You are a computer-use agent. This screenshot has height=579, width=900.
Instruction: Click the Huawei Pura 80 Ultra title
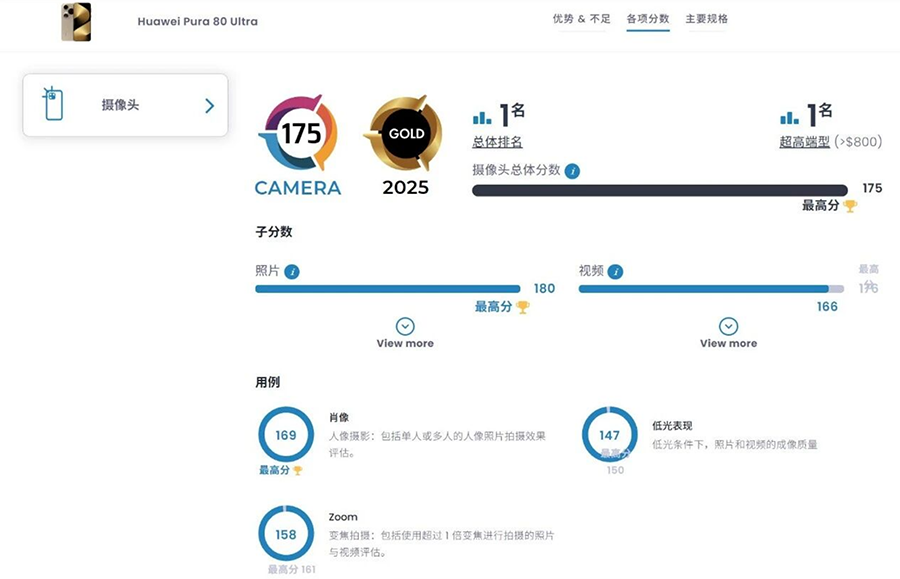click(197, 21)
